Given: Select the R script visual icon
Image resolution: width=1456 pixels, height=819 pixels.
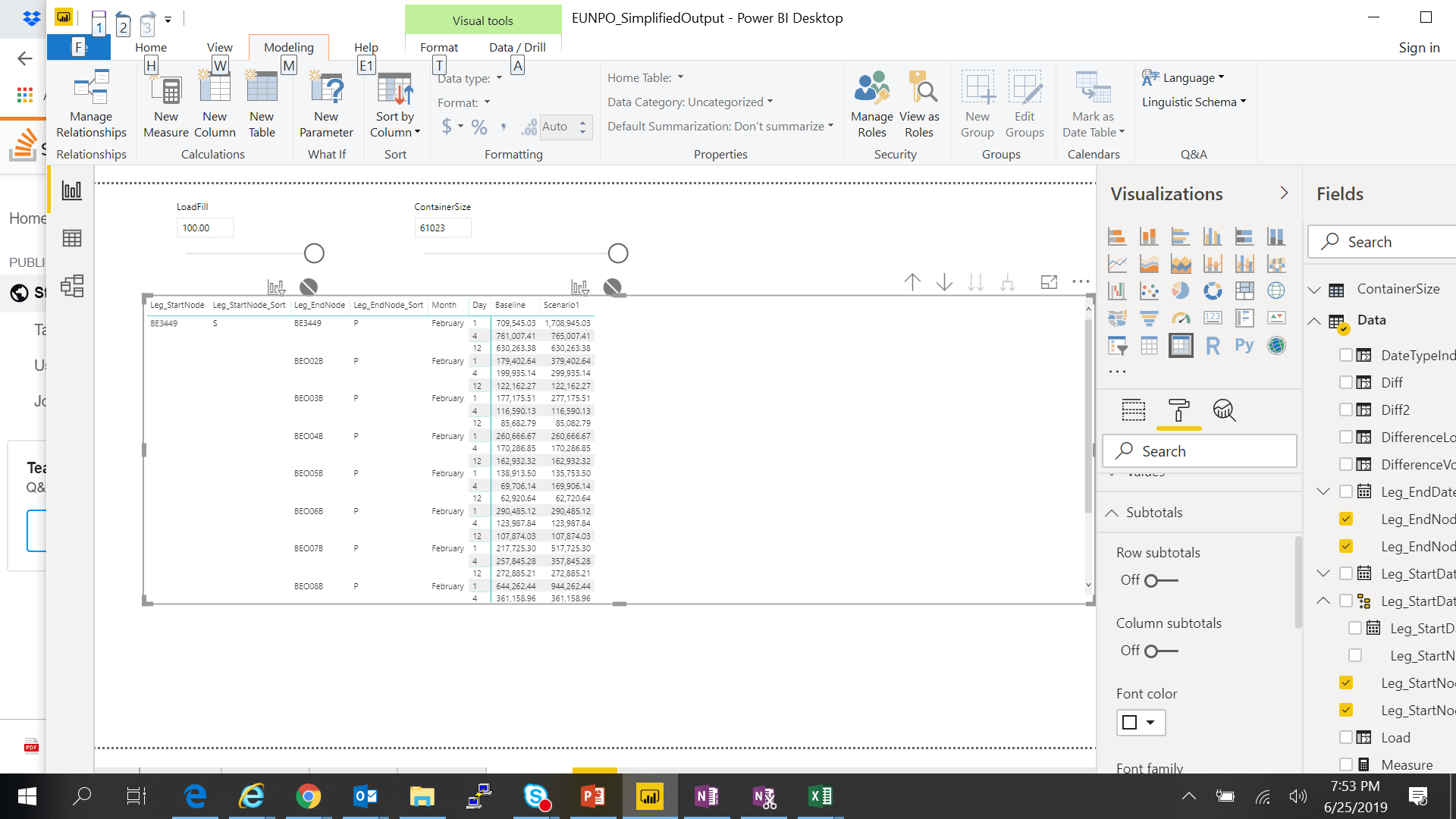Looking at the screenshot, I should [1213, 346].
